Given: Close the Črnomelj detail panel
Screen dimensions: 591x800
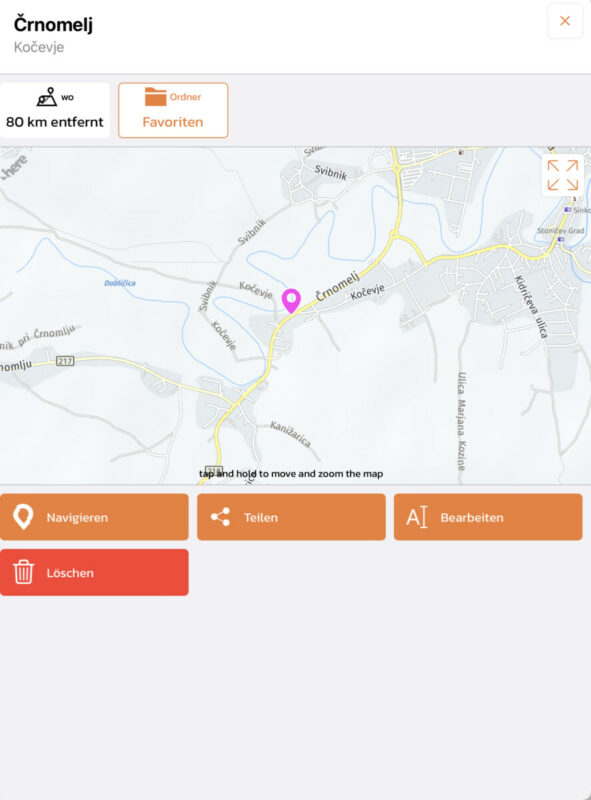Looking at the screenshot, I should pyautogui.click(x=565, y=21).
